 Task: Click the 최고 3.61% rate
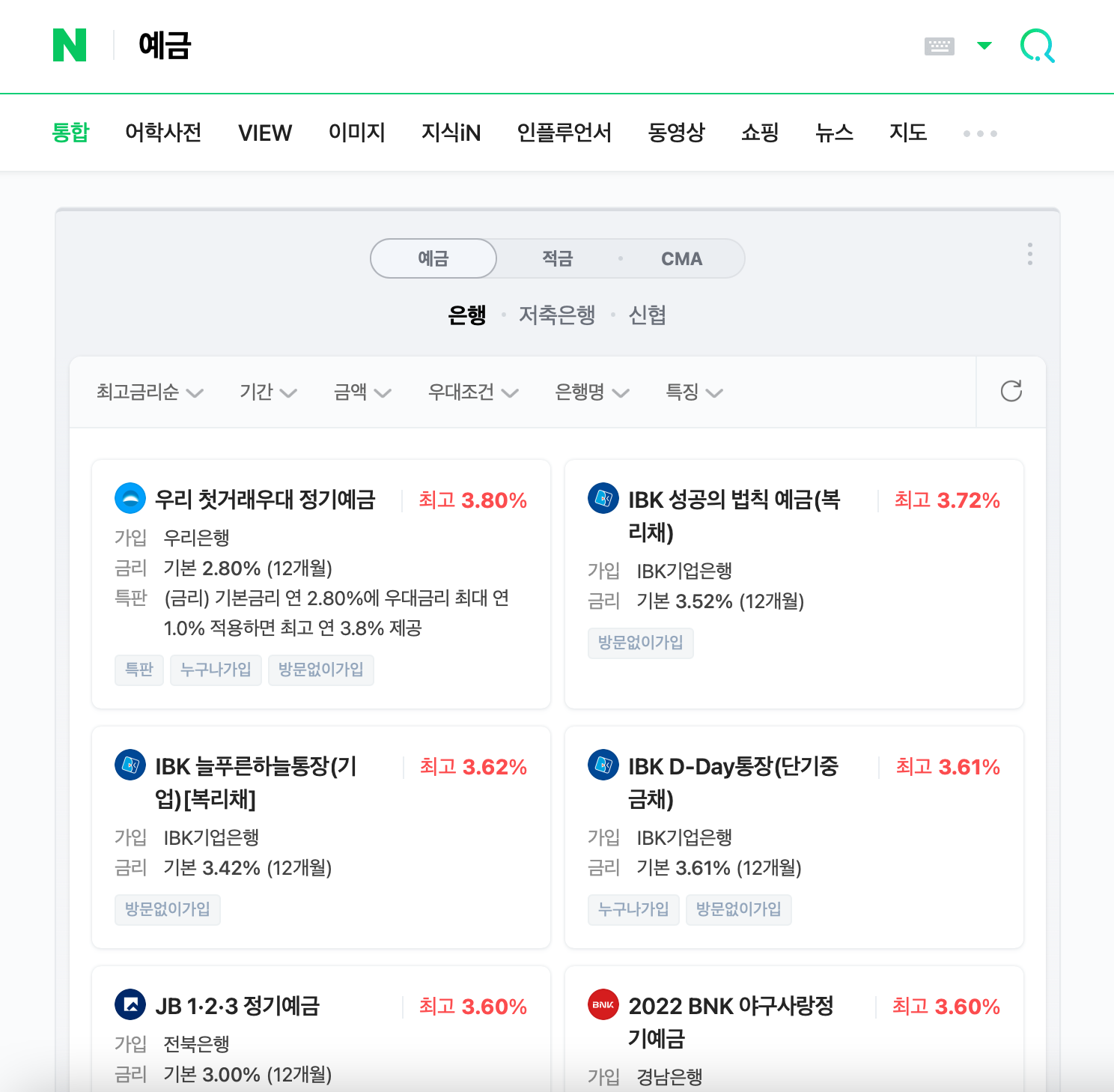(948, 767)
